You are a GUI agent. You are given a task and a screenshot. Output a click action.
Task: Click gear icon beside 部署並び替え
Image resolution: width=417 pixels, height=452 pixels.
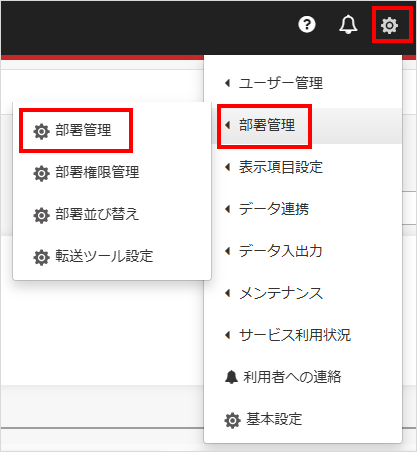(41, 215)
